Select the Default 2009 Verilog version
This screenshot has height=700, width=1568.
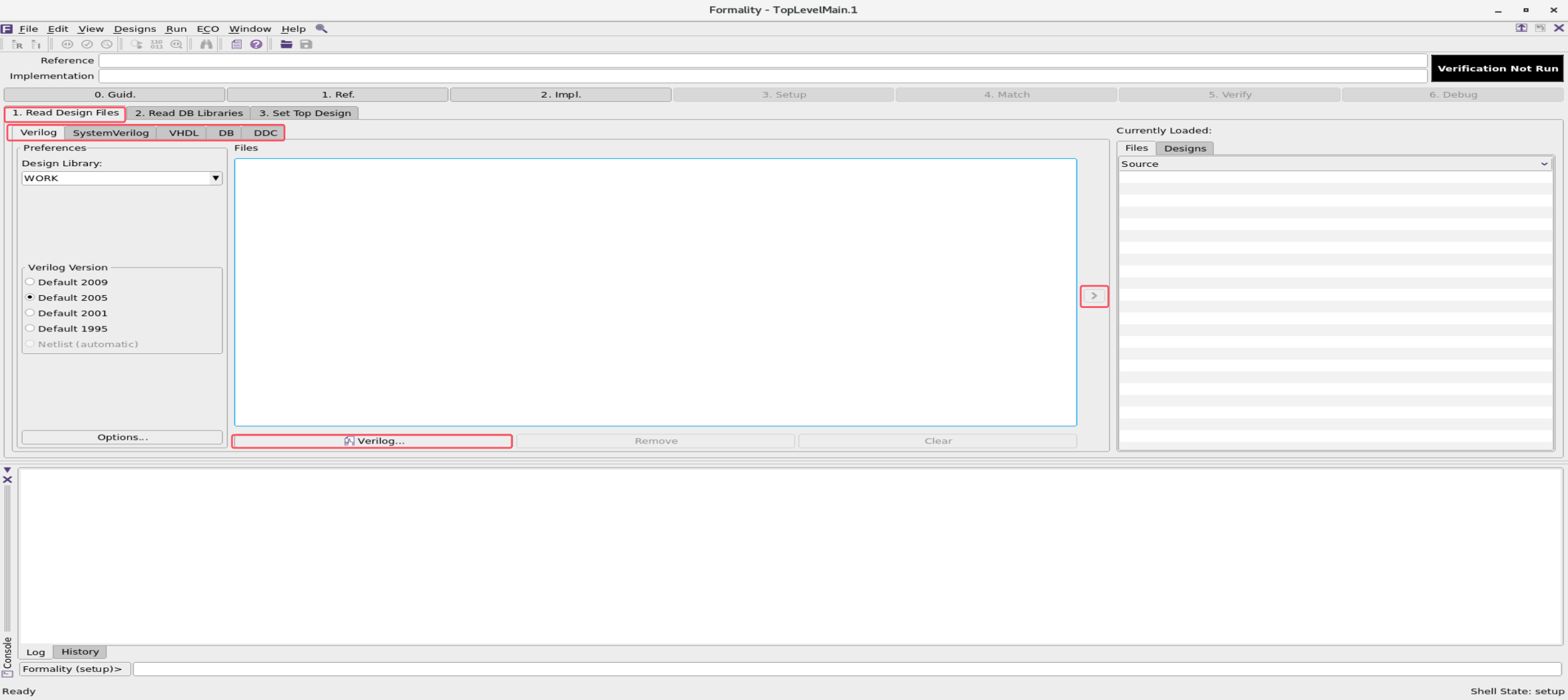click(x=29, y=282)
